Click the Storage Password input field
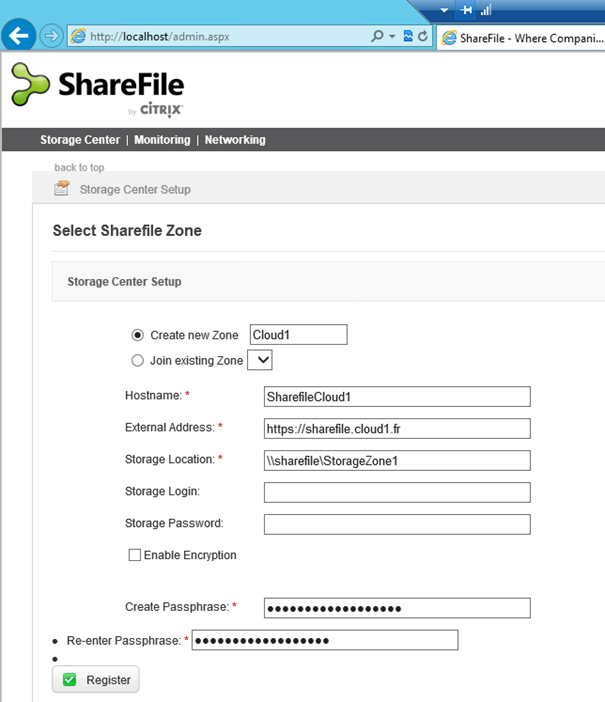Screen dimensions: 605x702 click(x=397, y=524)
